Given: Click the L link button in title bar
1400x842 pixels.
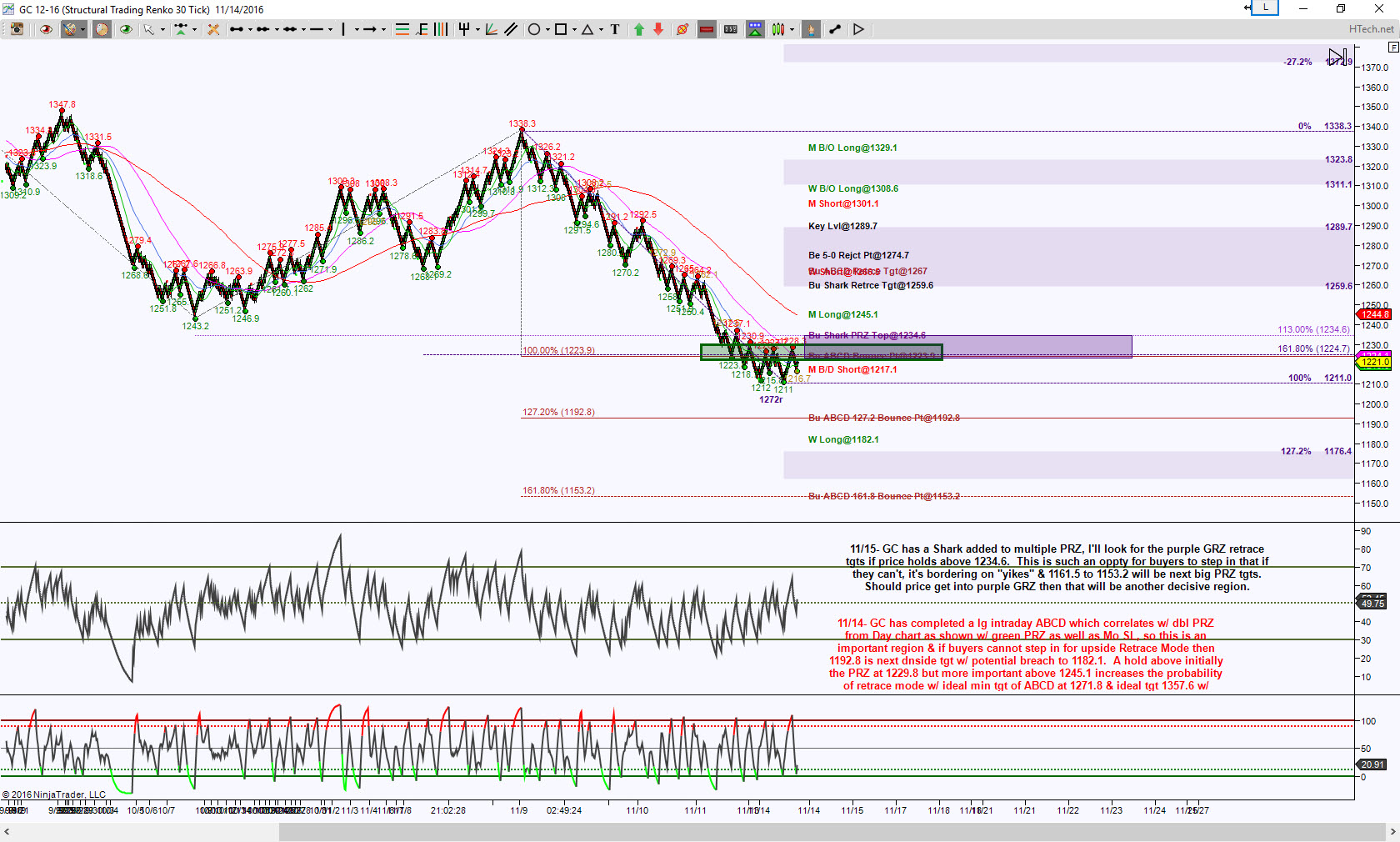Looking at the screenshot, I should tap(1265, 8).
